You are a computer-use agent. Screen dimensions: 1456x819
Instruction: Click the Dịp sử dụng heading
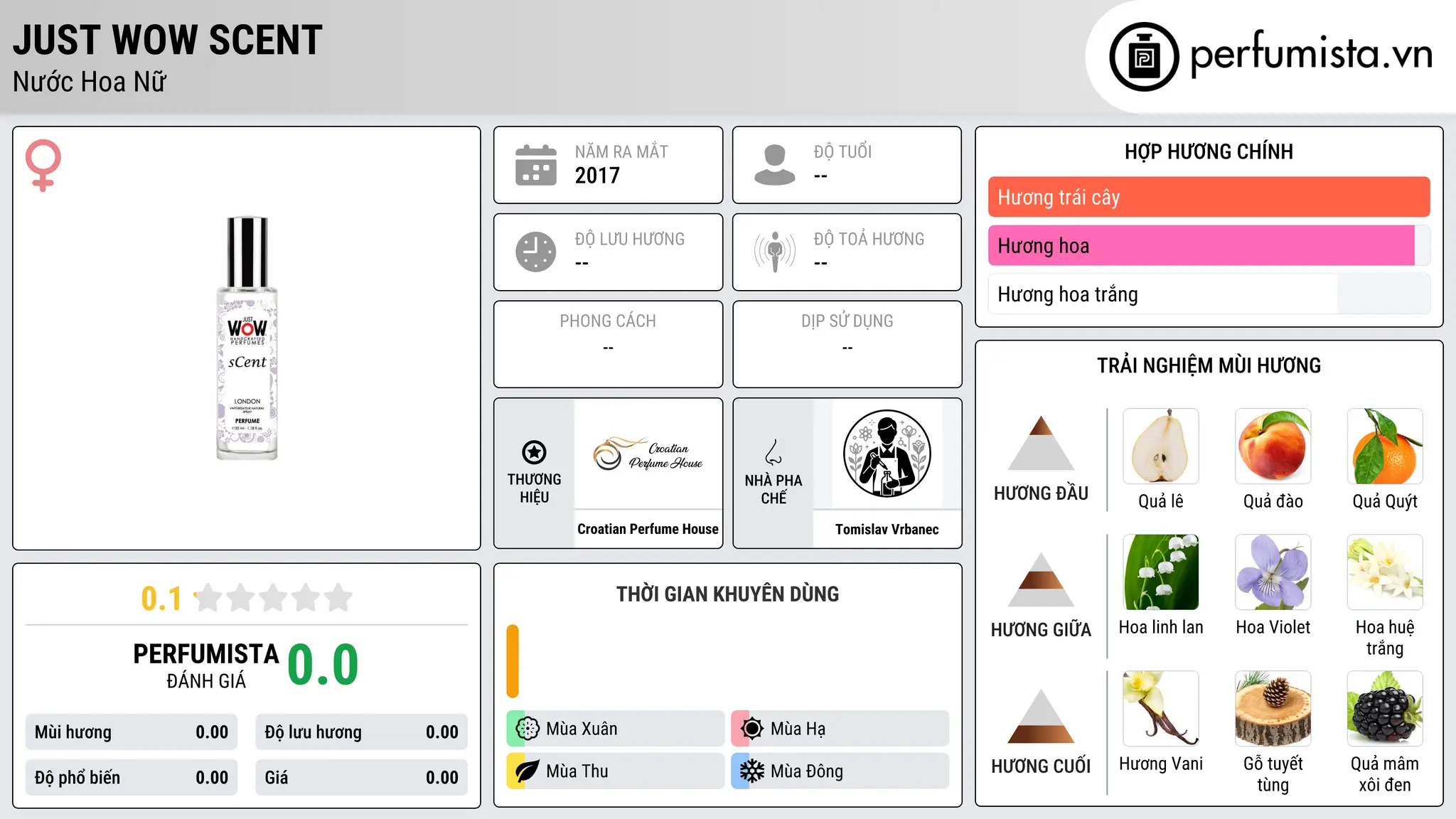[847, 321]
